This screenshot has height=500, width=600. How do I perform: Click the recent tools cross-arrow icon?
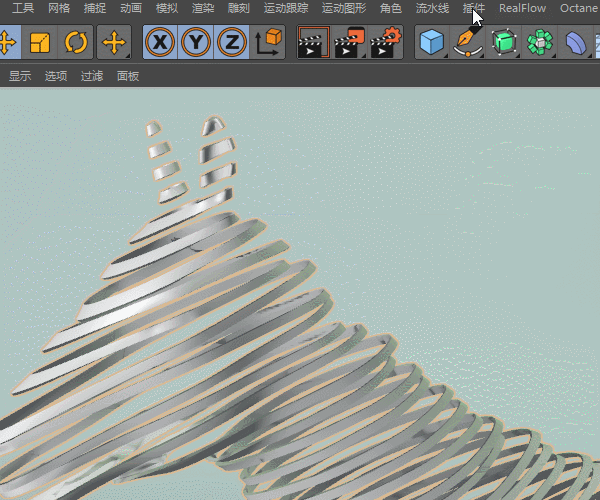pos(114,42)
